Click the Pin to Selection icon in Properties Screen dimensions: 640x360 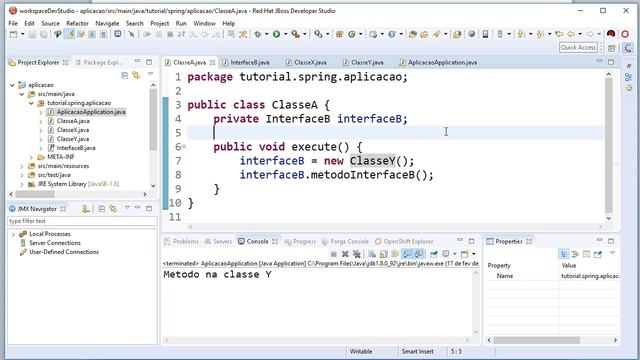tap(598, 254)
